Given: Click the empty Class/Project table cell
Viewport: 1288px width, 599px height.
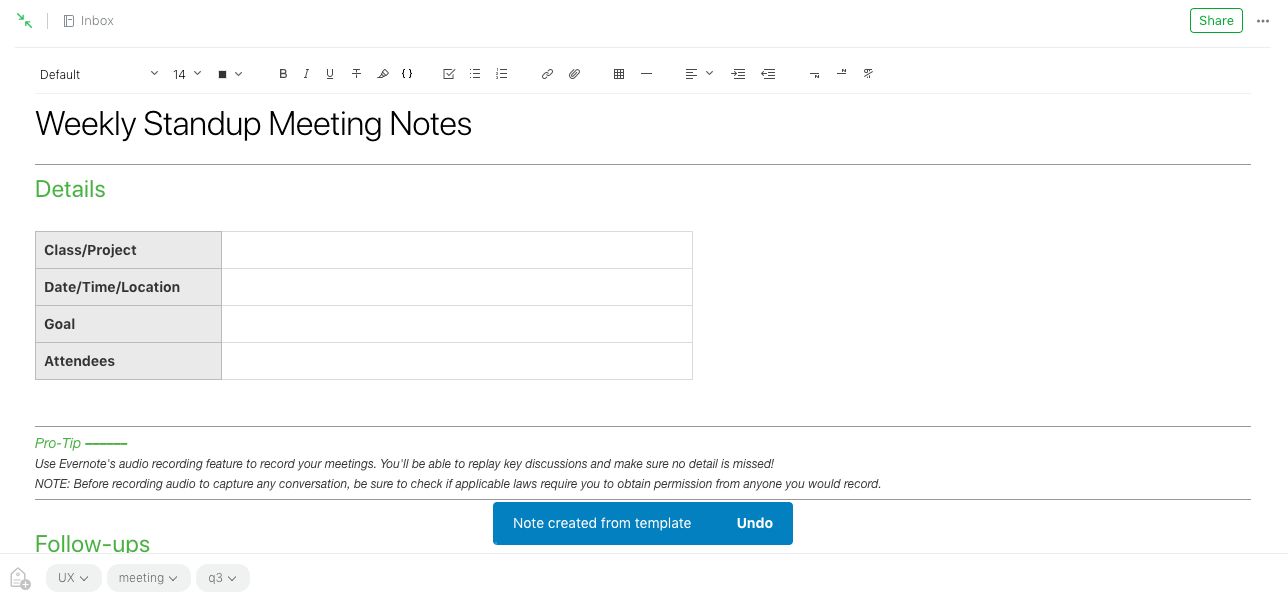Looking at the screenshot, I should pos(456,250).
